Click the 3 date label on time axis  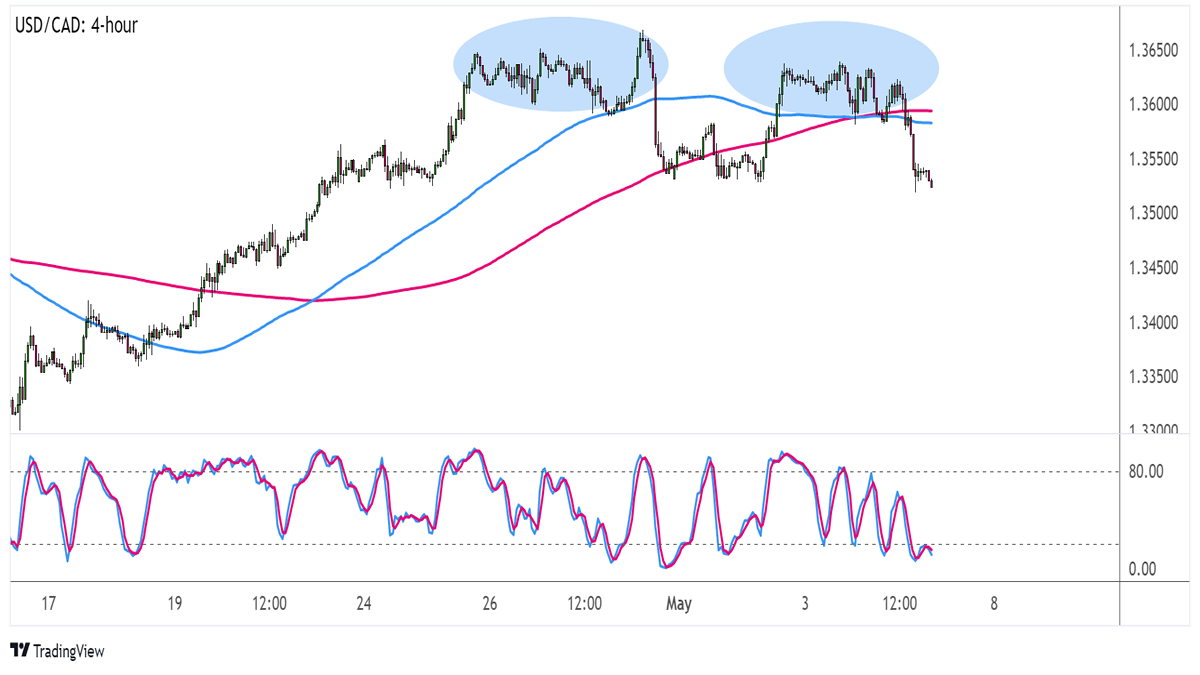click(805, 604)
